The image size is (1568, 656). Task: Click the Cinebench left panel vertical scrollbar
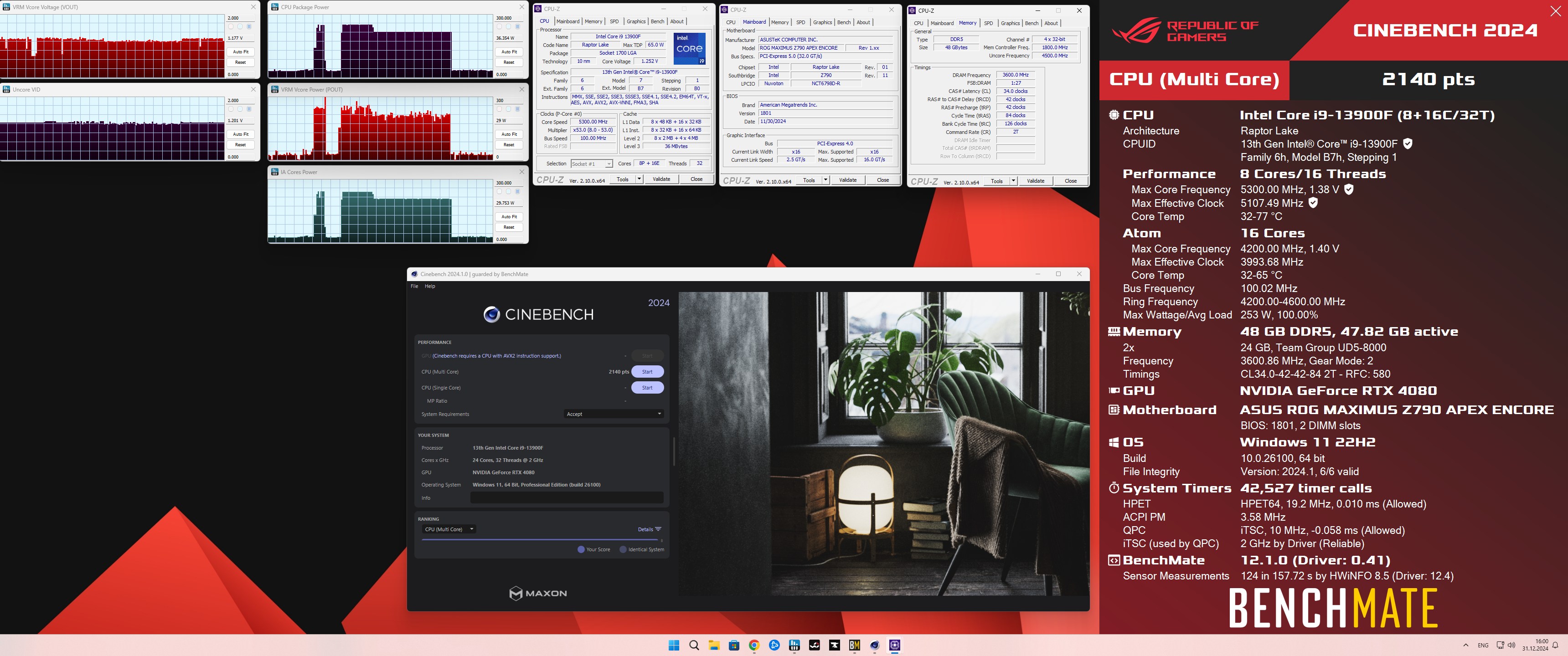coord(674,451)
